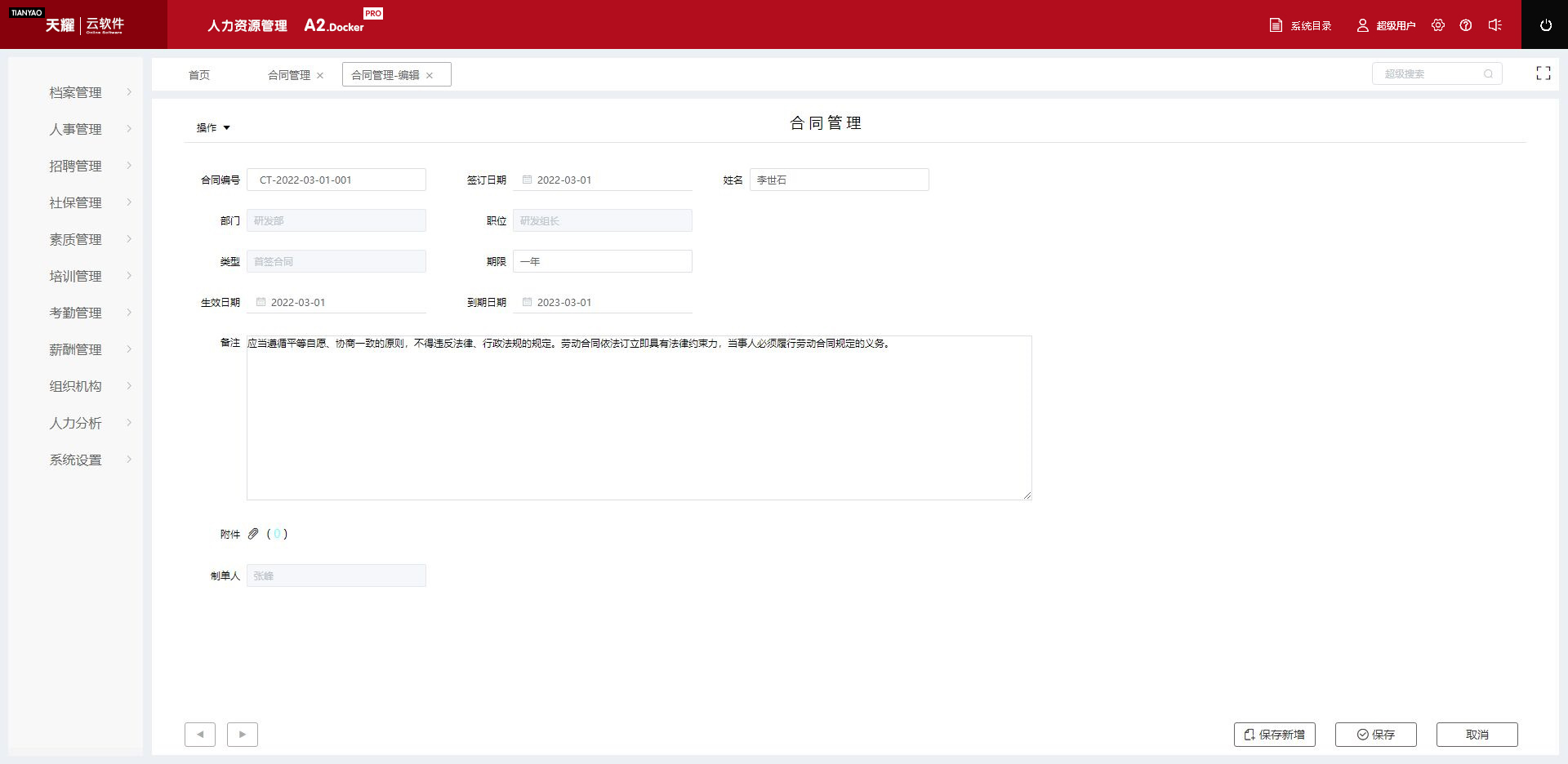
Task: Switch to the 合同管理 tab
Action: [x=288, y=75]
